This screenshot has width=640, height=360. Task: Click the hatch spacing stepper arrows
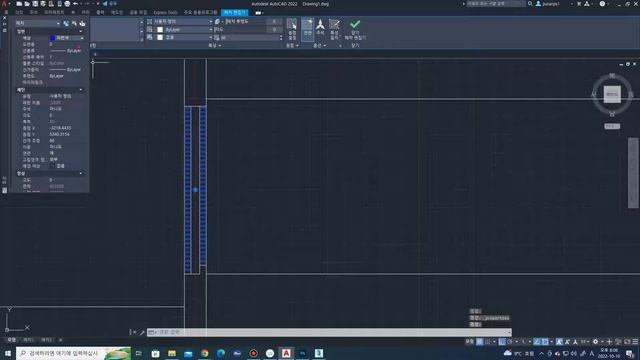coord(281,38)
